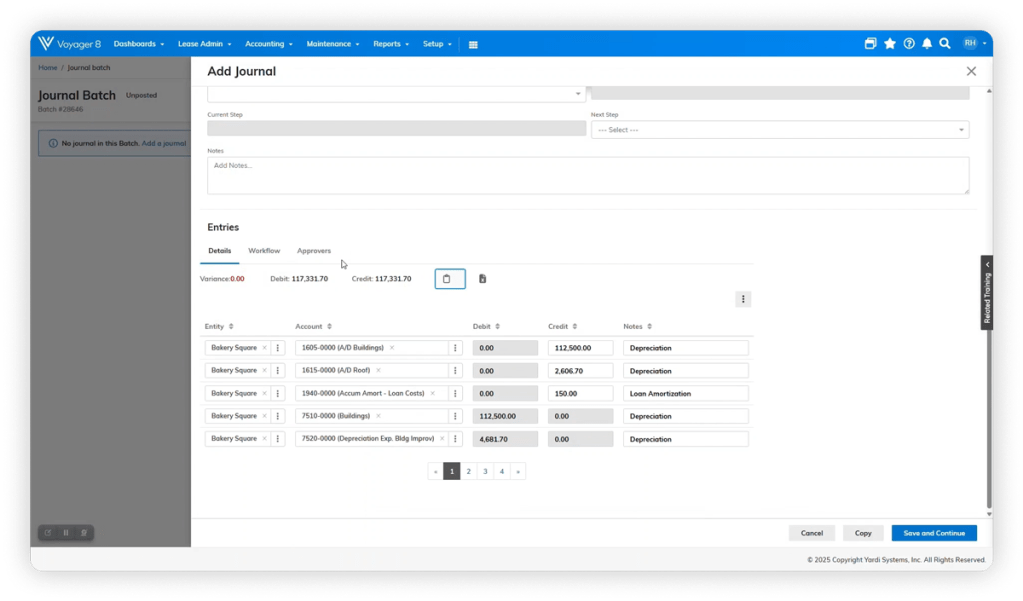Viewport: 1023px width, 601px height.
Task: Click the Copy button
Action: click(863, 533)
